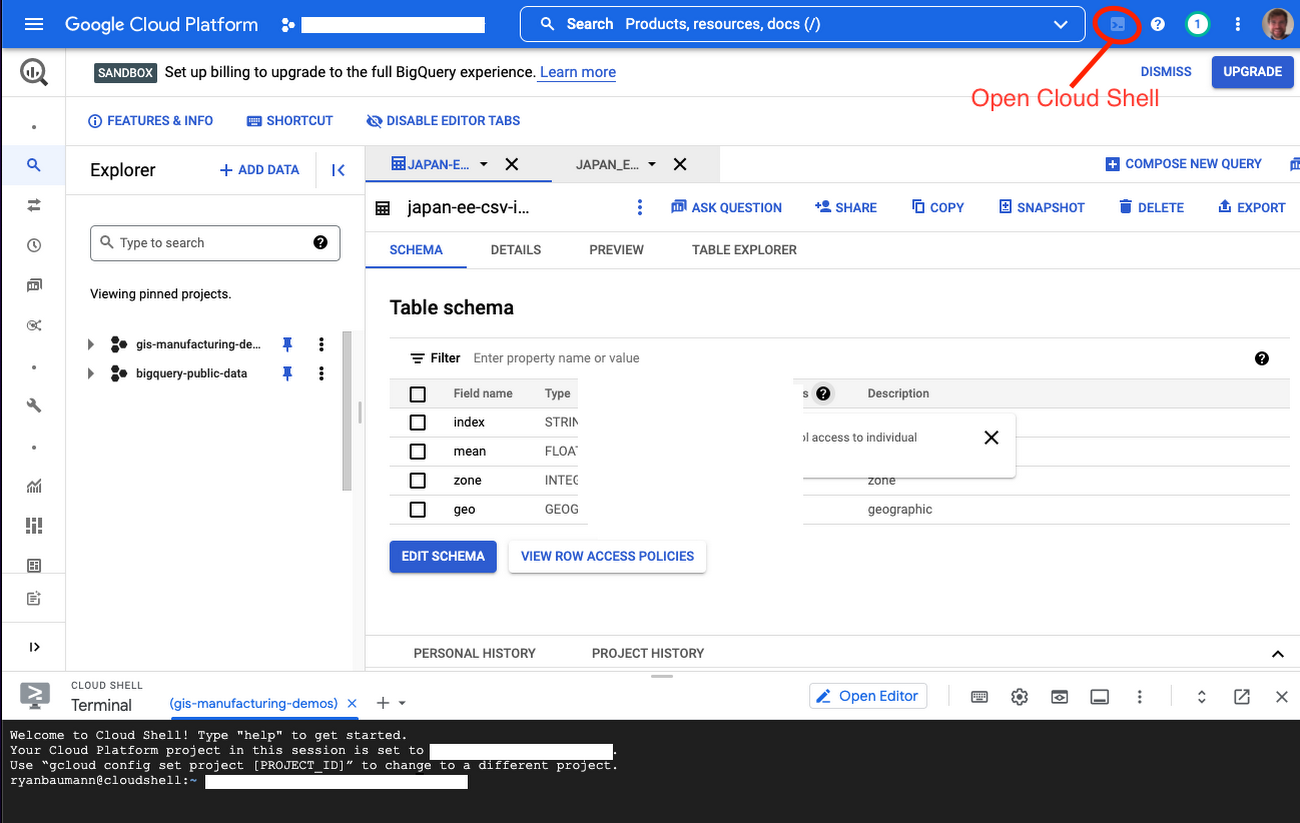Toggle the Cloud Shell on-screen keyboard icon
Screen dimensions: 1300x823
click(x=979, y=697)
